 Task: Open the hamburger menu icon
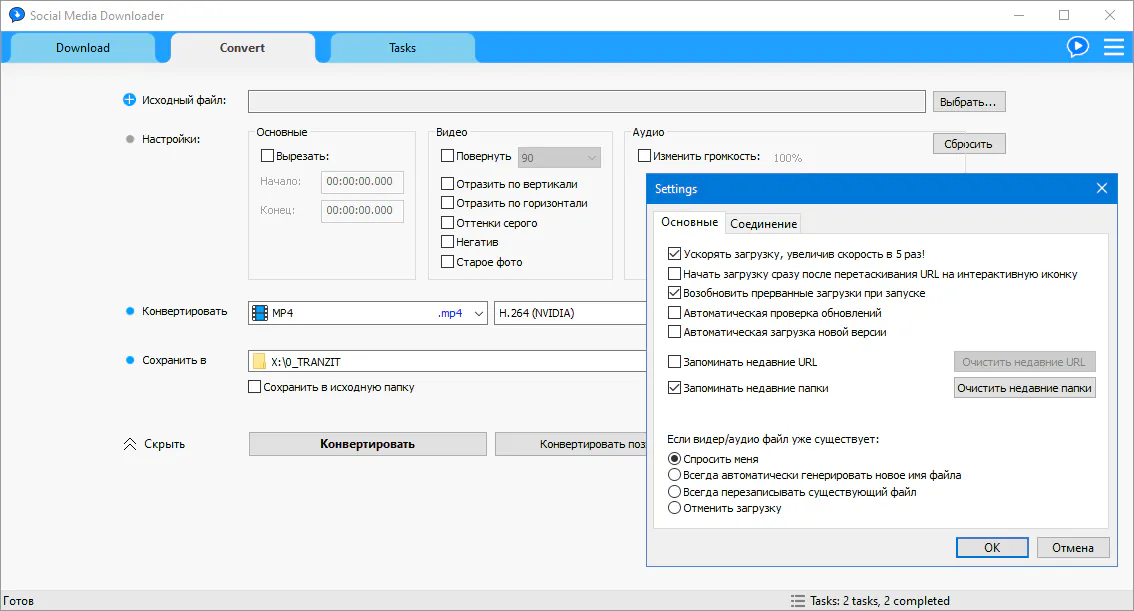1113,46
